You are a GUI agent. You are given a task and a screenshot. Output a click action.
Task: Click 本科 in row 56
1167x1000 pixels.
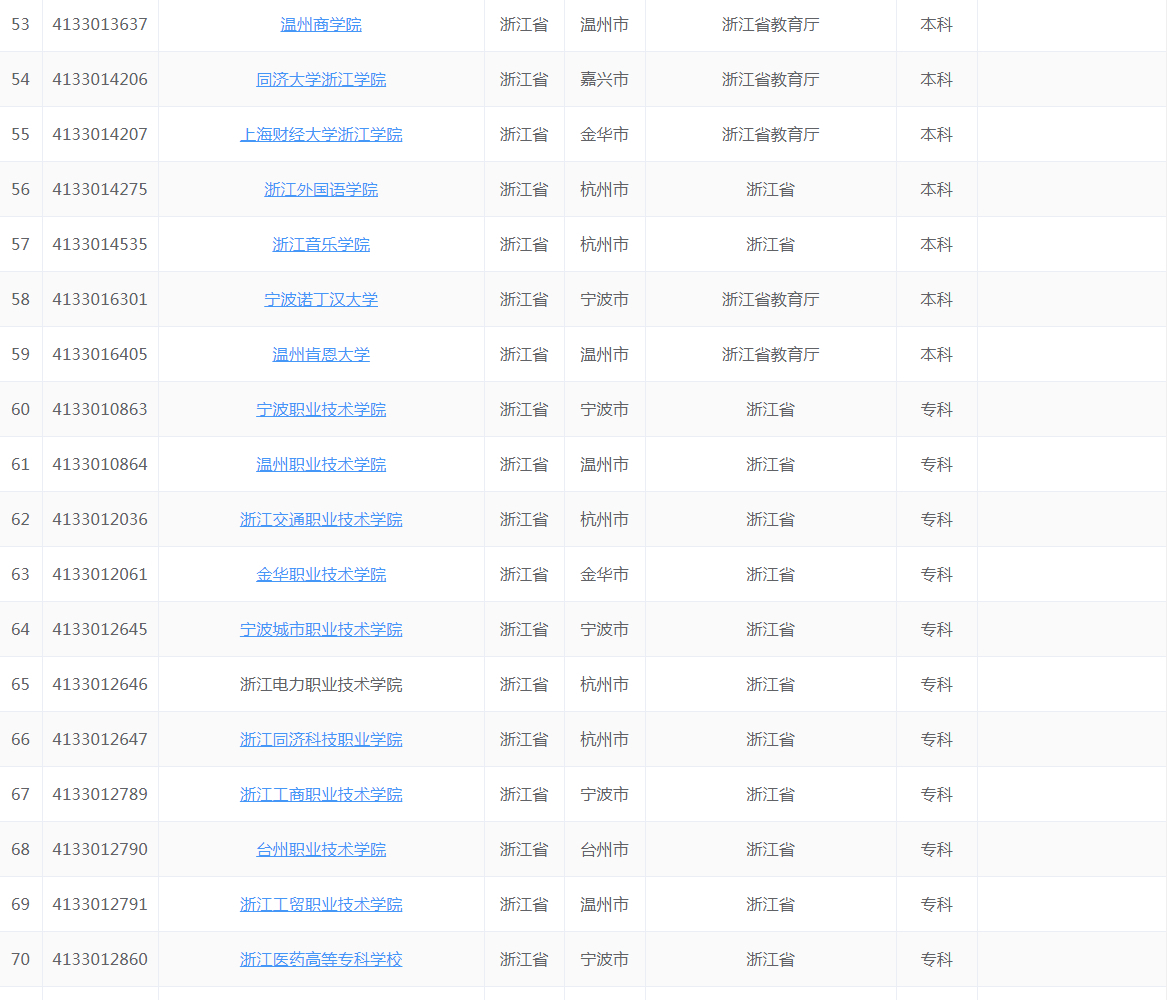point(936,190)
